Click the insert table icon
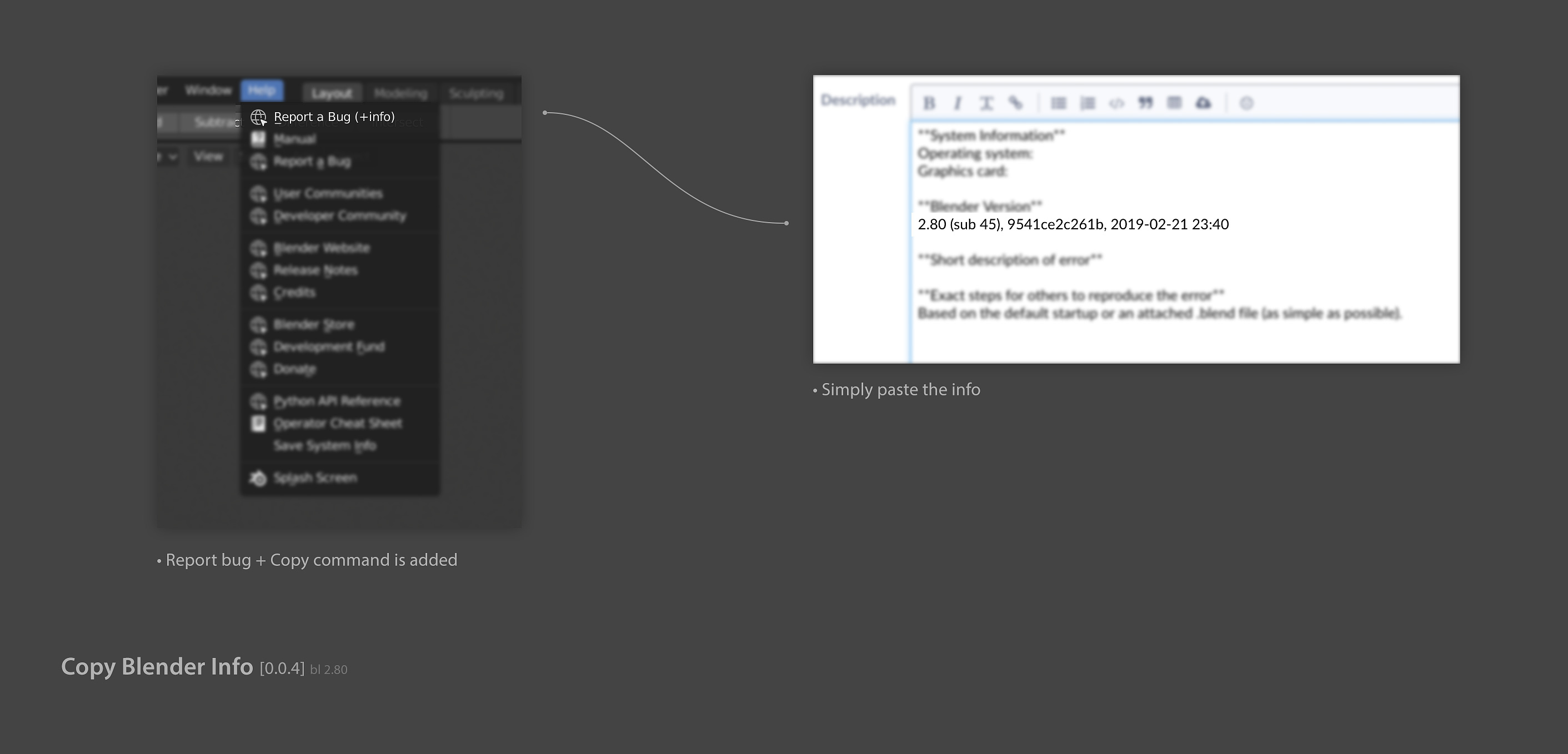 (1174, 103)
